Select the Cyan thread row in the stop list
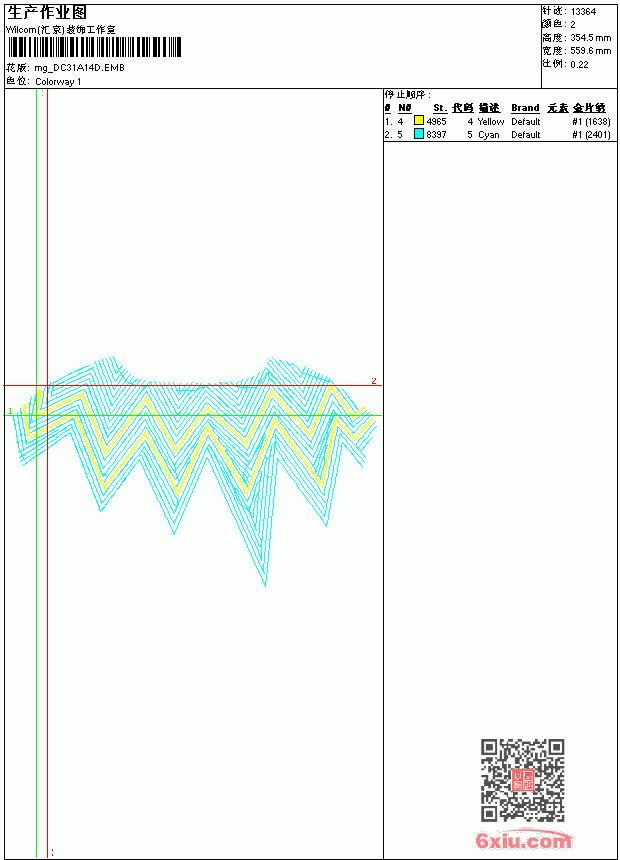The width and height of the screenshot is (620, 860). tap(498, 134)
